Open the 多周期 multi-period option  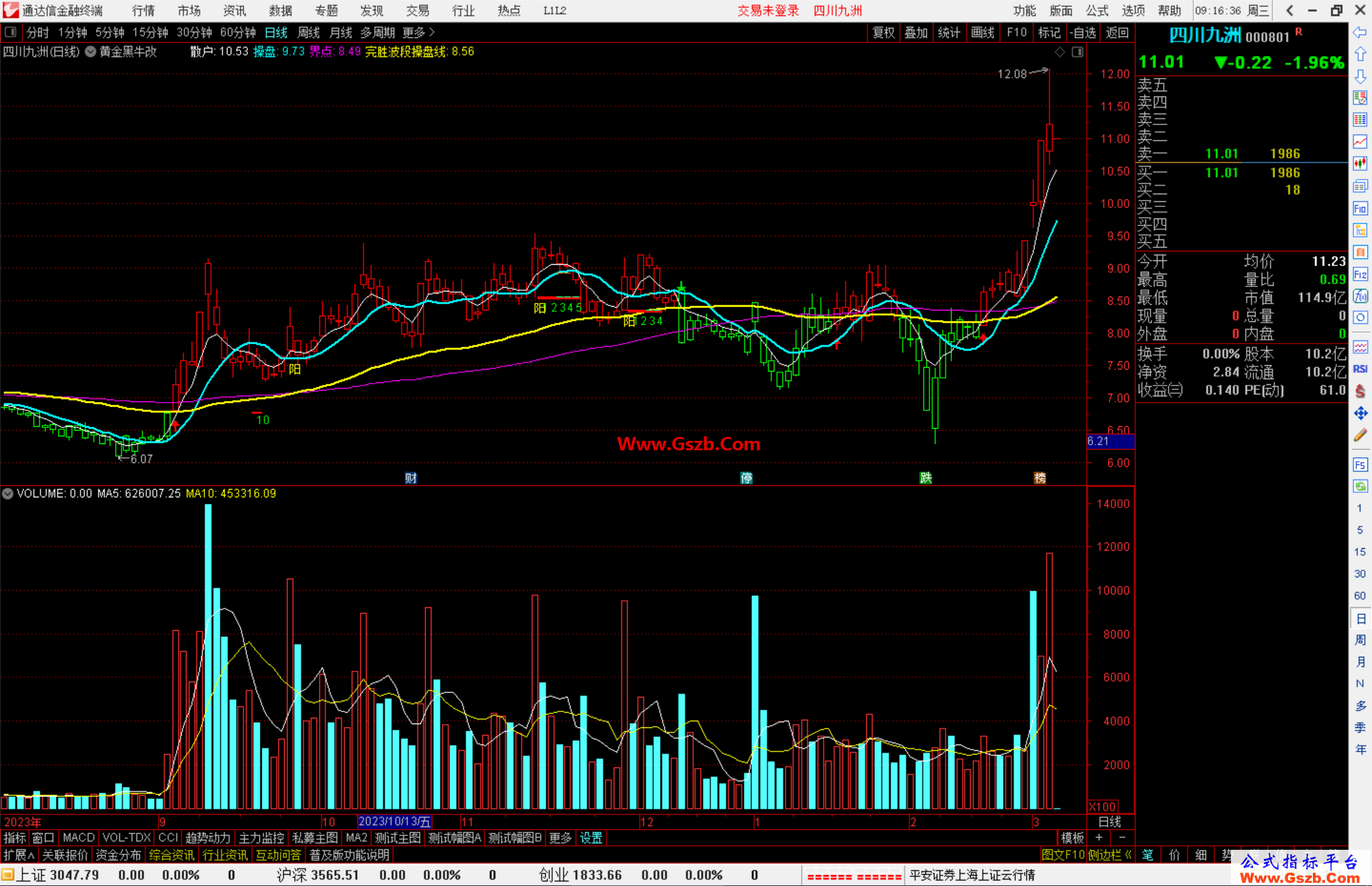click(378, 32)
